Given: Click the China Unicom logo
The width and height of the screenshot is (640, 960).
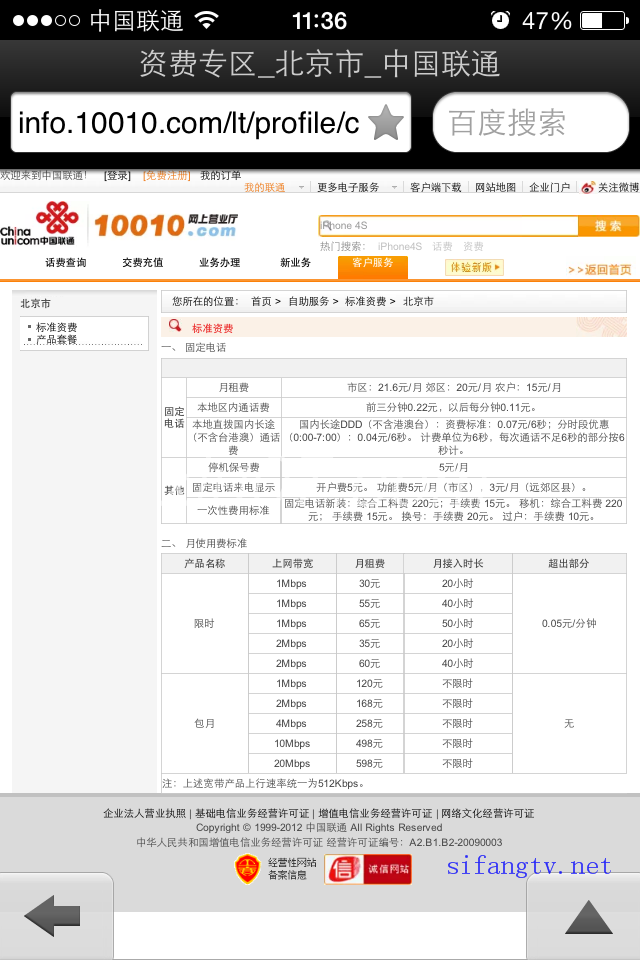Looking at the screenshot, I should tap(39, 223).
